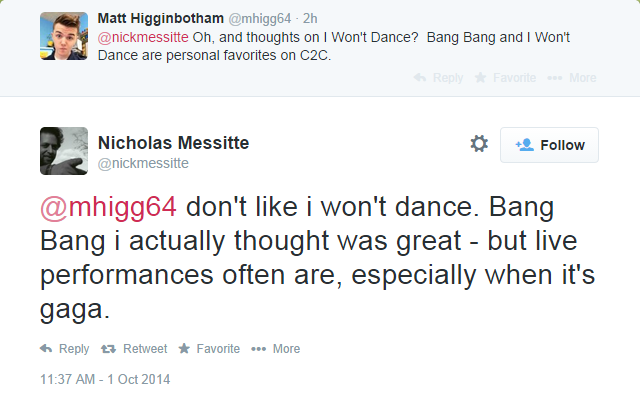Open the More dots under main tweet
The image size is (640, 400).
point(259,349)
